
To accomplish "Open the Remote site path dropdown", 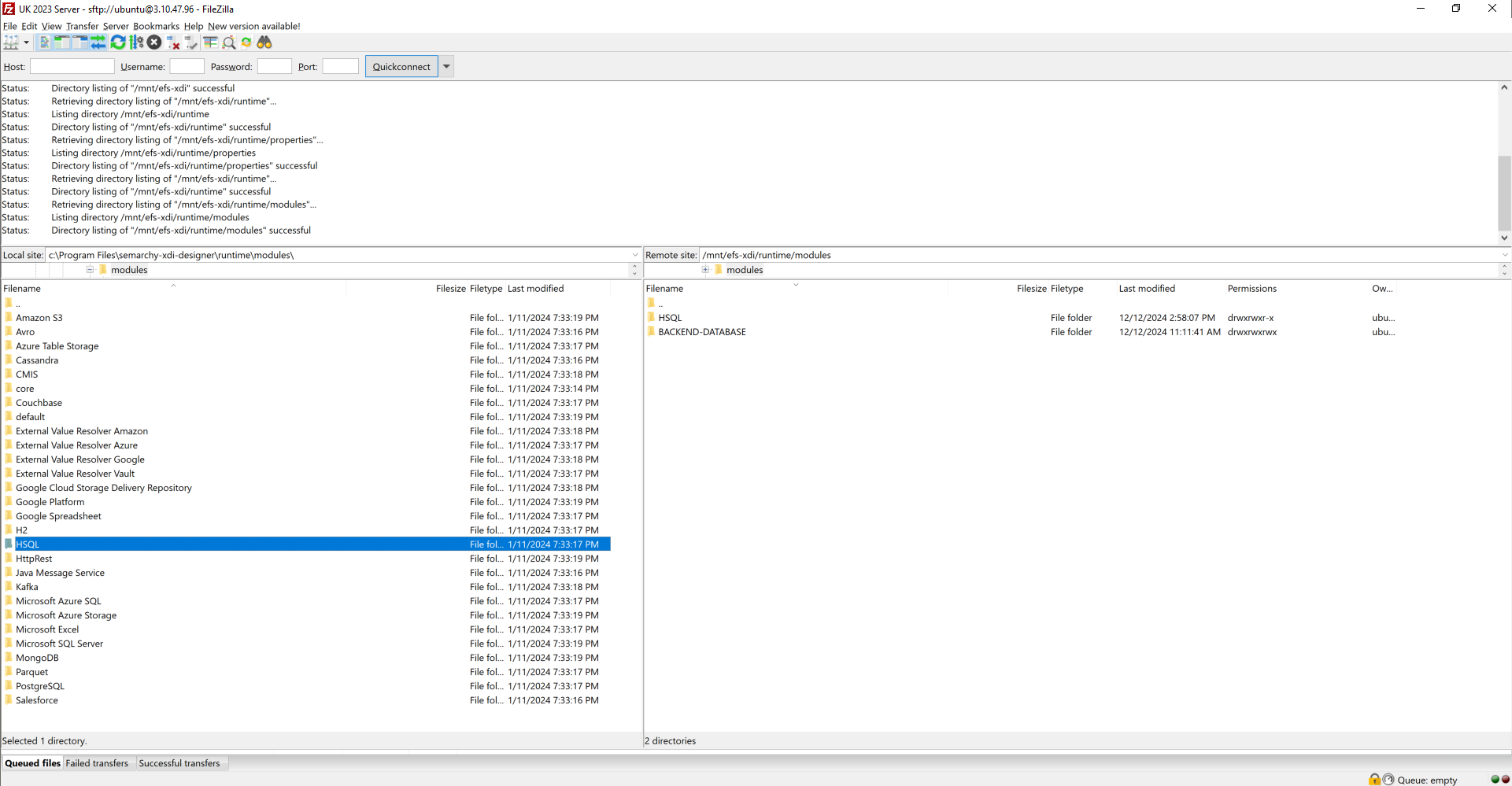I will pos(1505,255).
